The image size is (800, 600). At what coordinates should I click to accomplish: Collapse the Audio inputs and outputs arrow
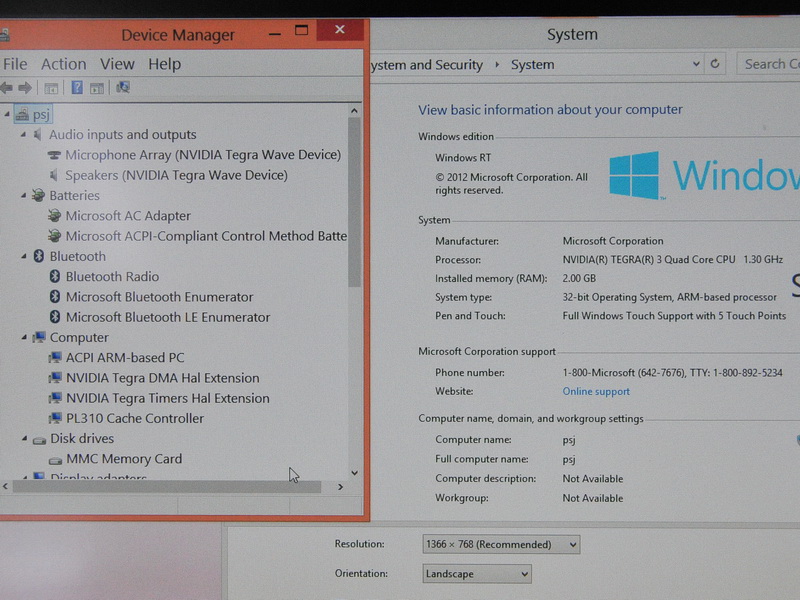point(23,135)
